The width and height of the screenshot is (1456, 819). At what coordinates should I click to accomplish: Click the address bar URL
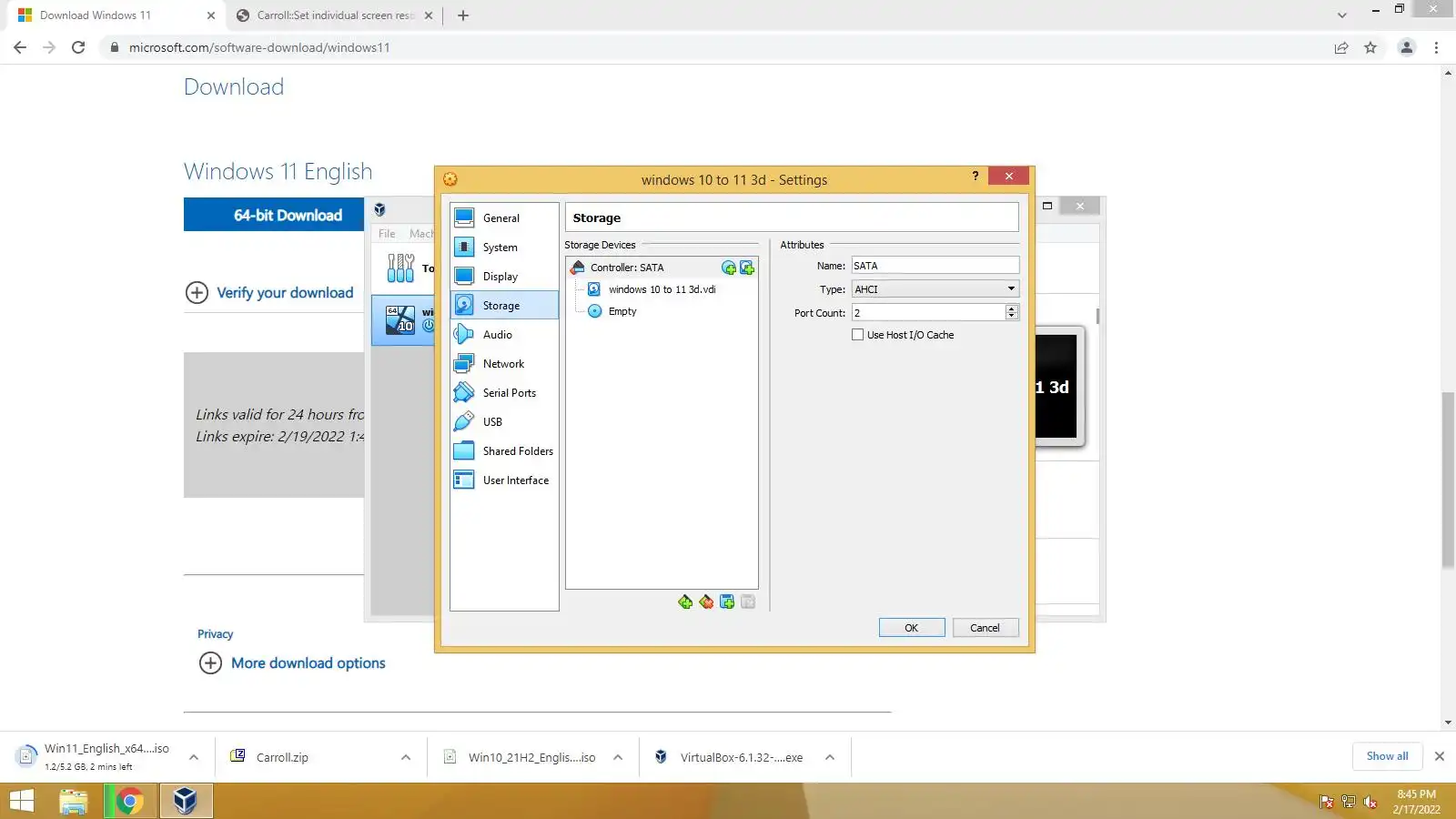point(259,47)
